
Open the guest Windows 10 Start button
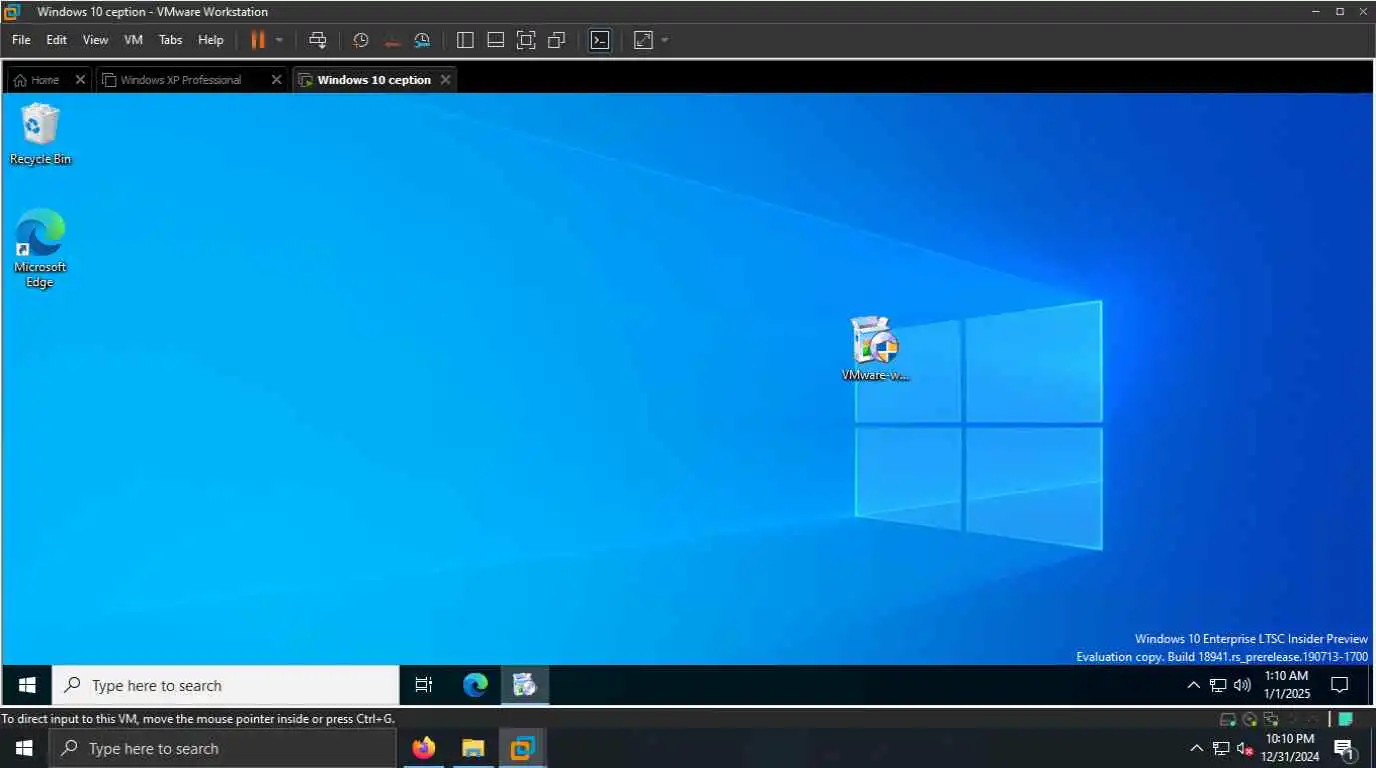(27, 685)
